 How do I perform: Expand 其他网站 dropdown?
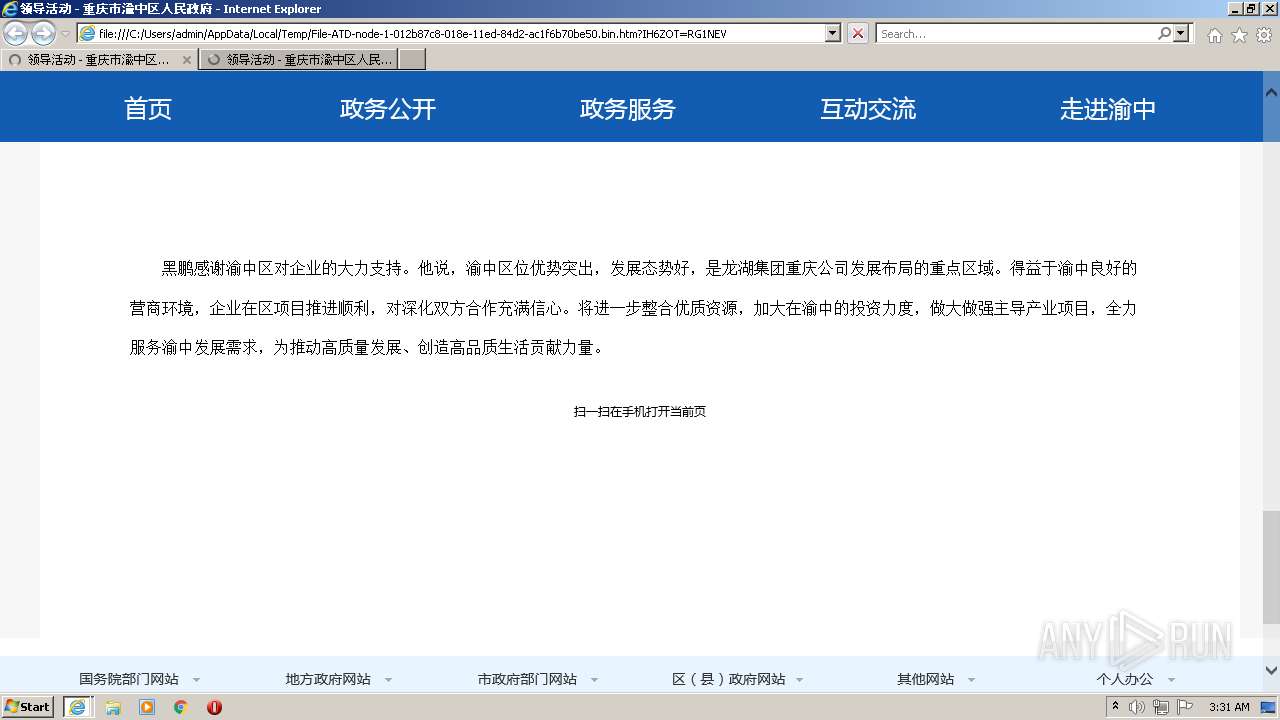[x=970, y=680]
